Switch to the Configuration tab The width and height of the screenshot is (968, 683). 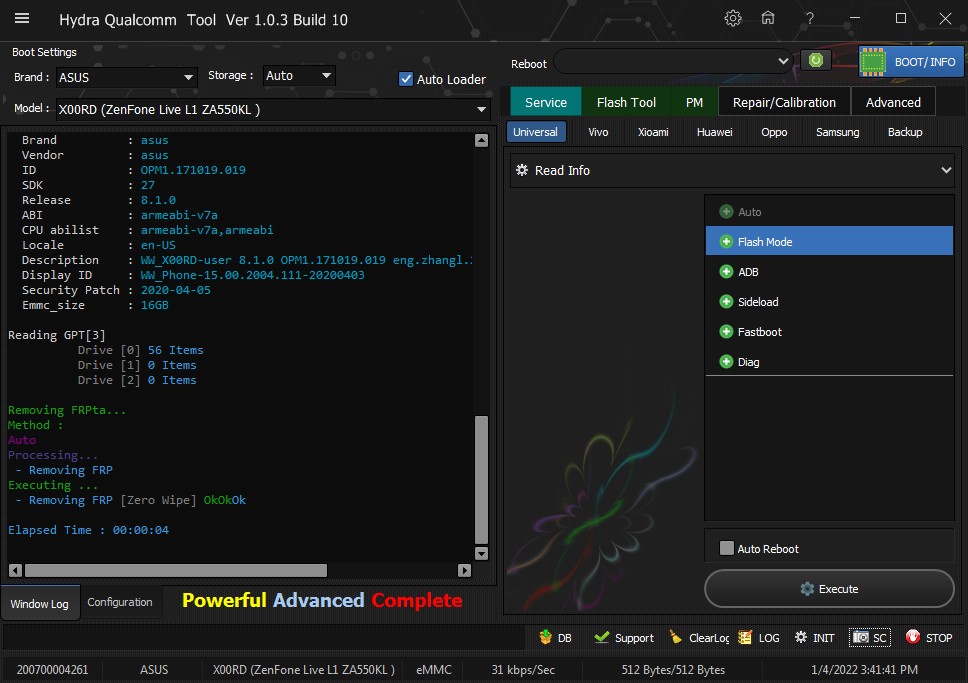[x=120, y=601]
